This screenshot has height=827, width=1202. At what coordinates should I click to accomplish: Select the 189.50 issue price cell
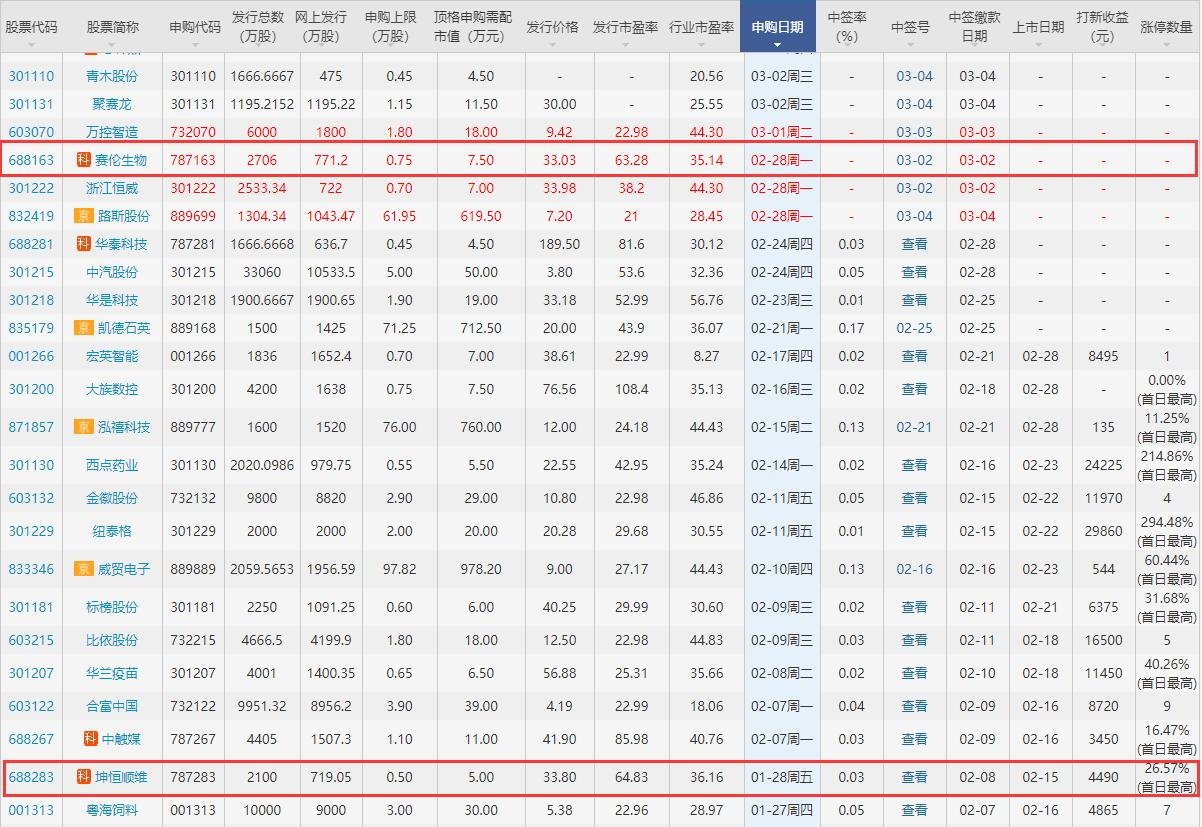pos(559,244)
